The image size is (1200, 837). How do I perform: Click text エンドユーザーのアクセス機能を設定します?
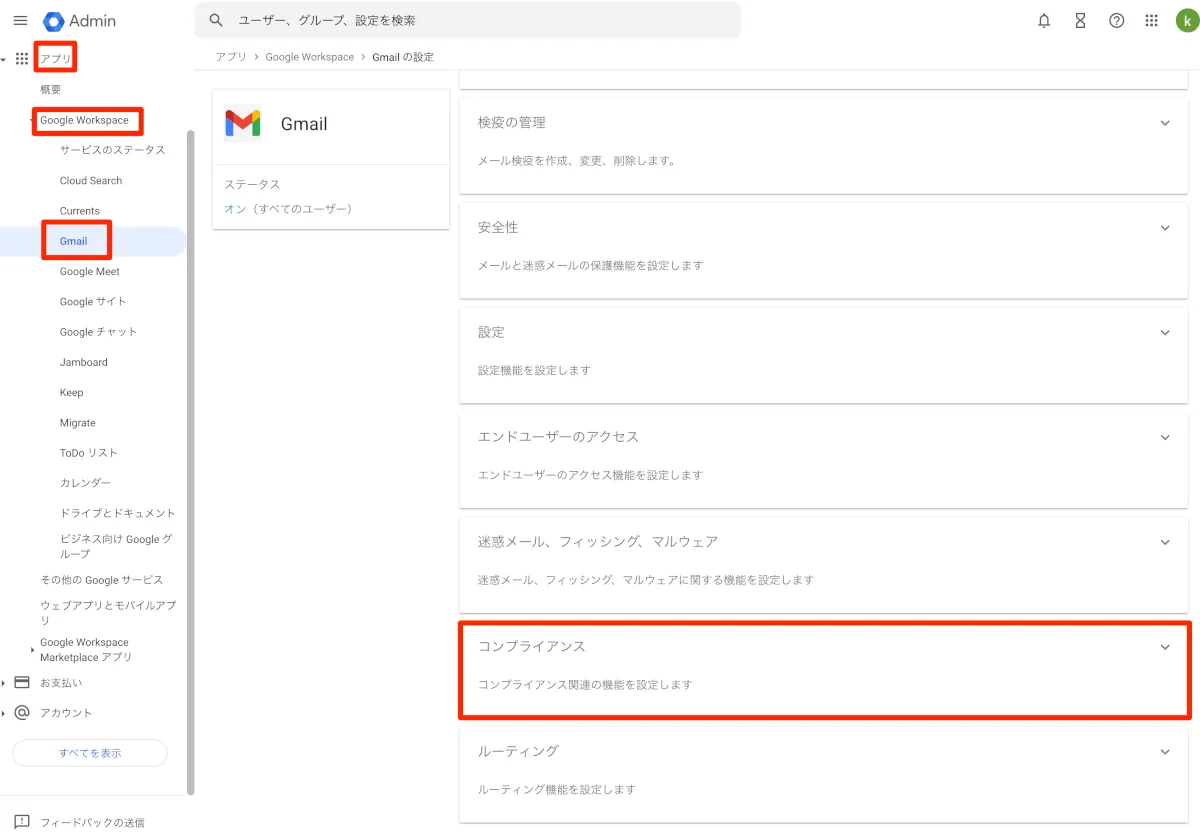click(590, 475)
